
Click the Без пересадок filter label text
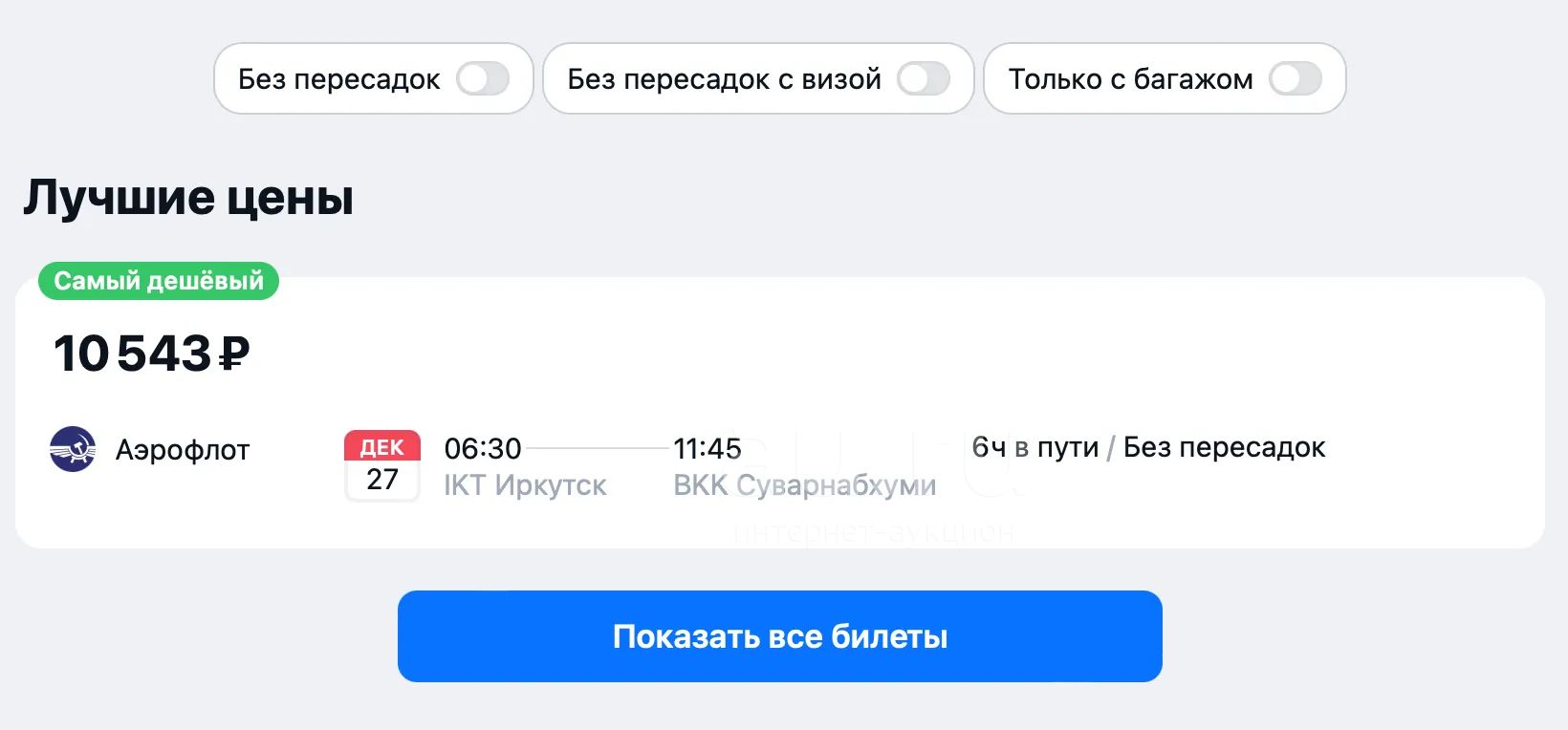click(339, 79)
